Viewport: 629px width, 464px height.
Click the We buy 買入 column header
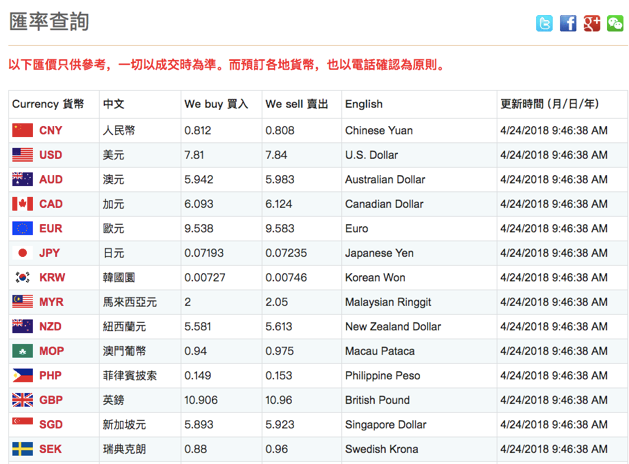pyautogui.click(x=216, y=104)
